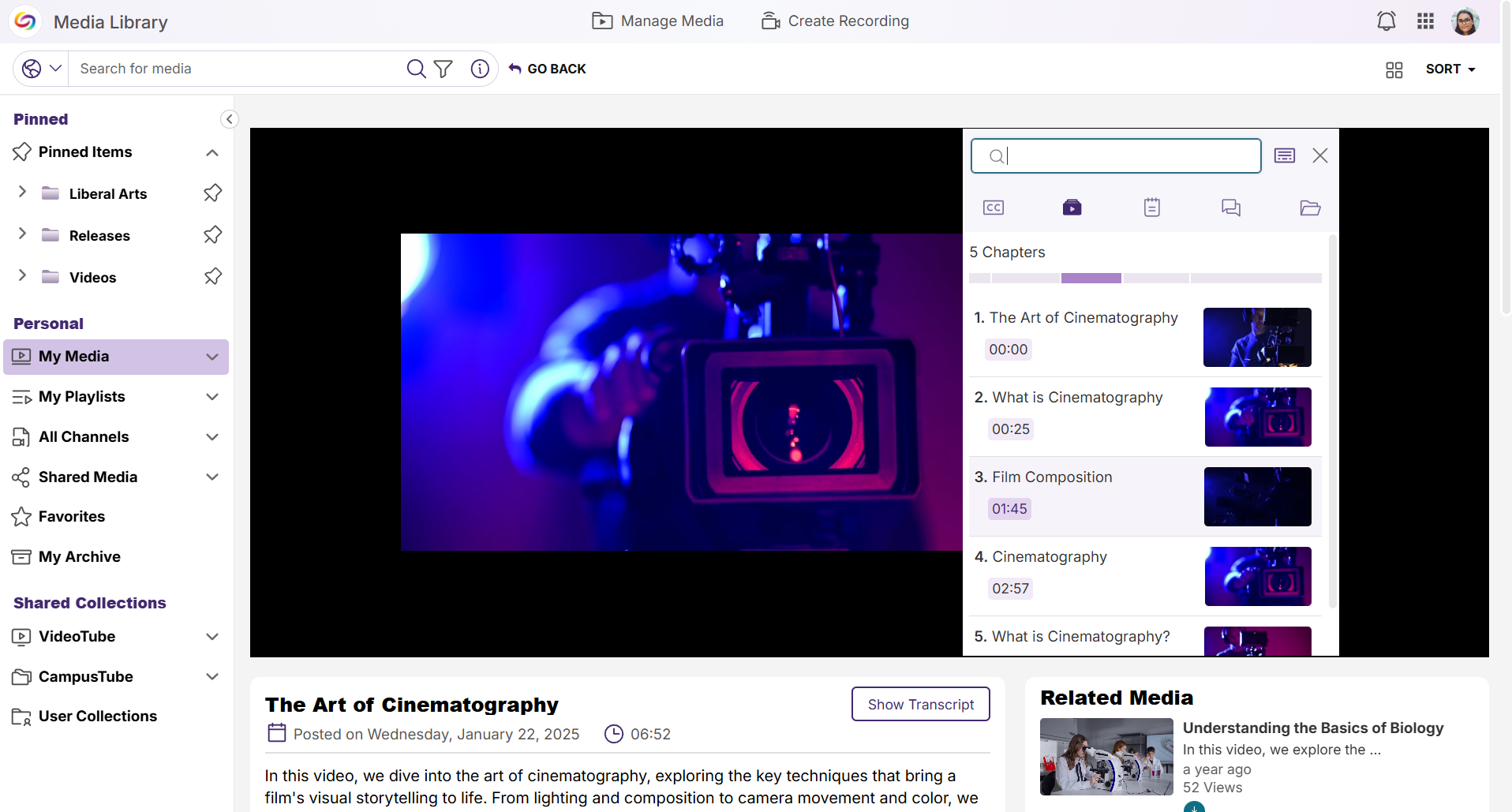Click the filter funnel icon
The width and height of the screenshot is (1512, 812).
point(443,69)
